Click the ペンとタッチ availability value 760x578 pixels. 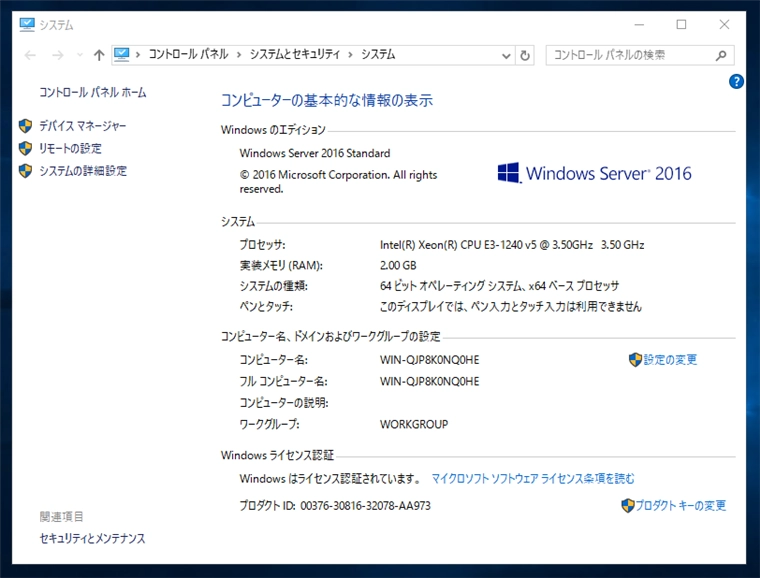pyautogui.click(x=510, y=306)
